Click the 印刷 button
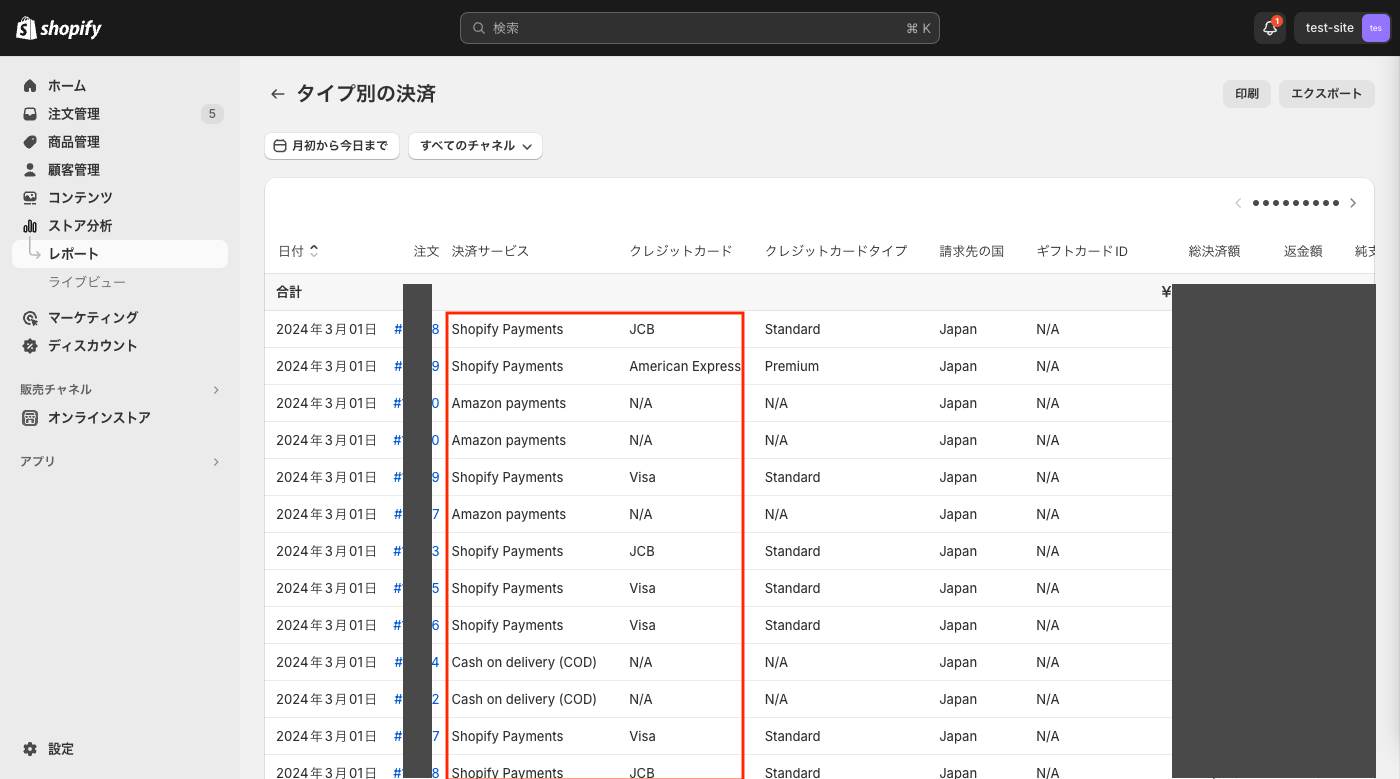This screenshot has width=1400, height=779. point(1247,94)
